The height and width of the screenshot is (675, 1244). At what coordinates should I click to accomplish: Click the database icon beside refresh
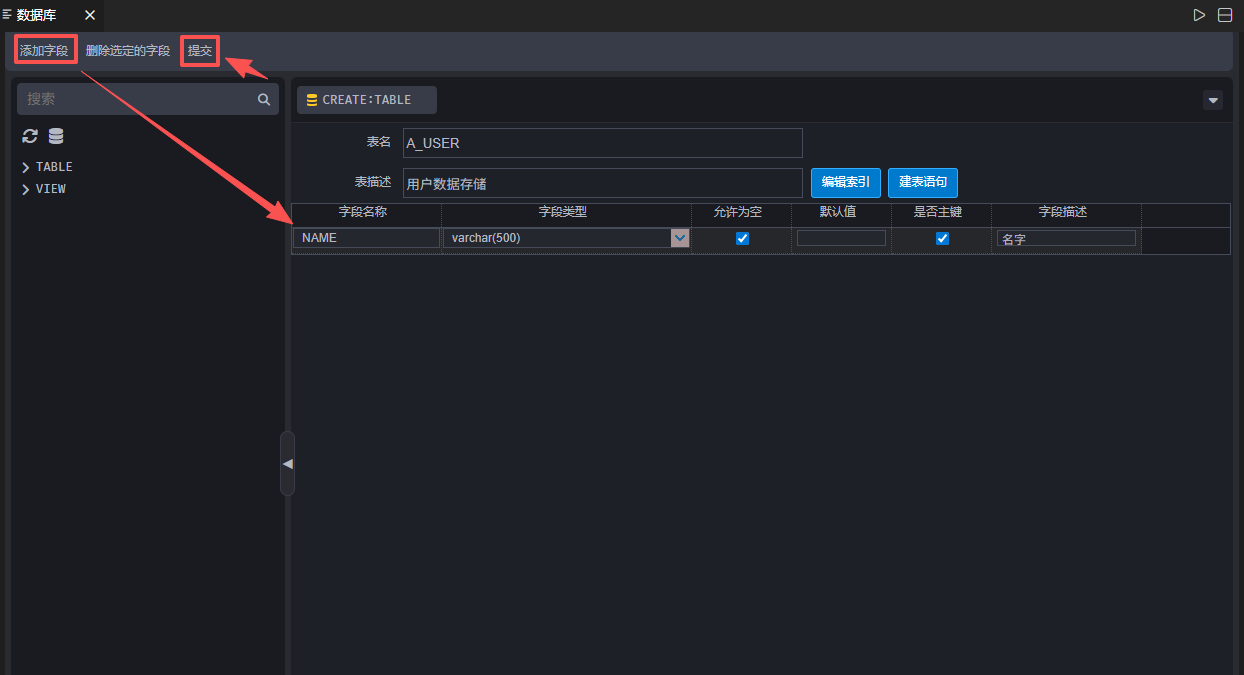56,136
